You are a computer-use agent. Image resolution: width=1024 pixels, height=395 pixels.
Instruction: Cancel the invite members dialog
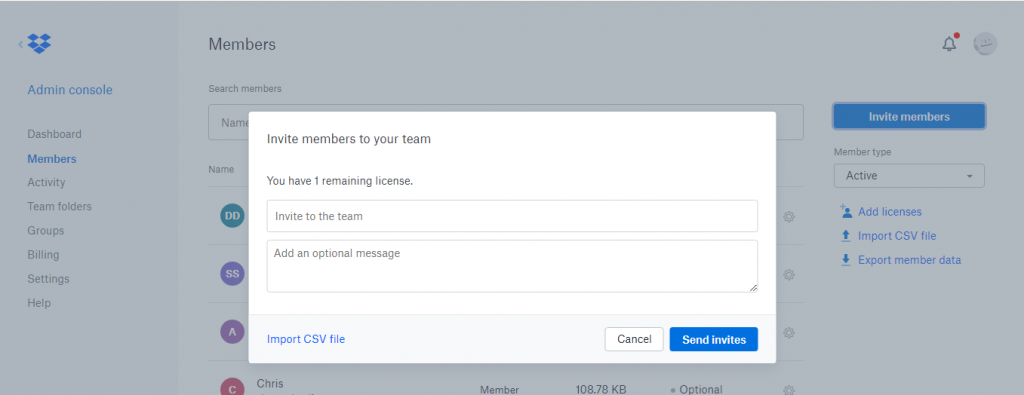(x=634, y=340)
